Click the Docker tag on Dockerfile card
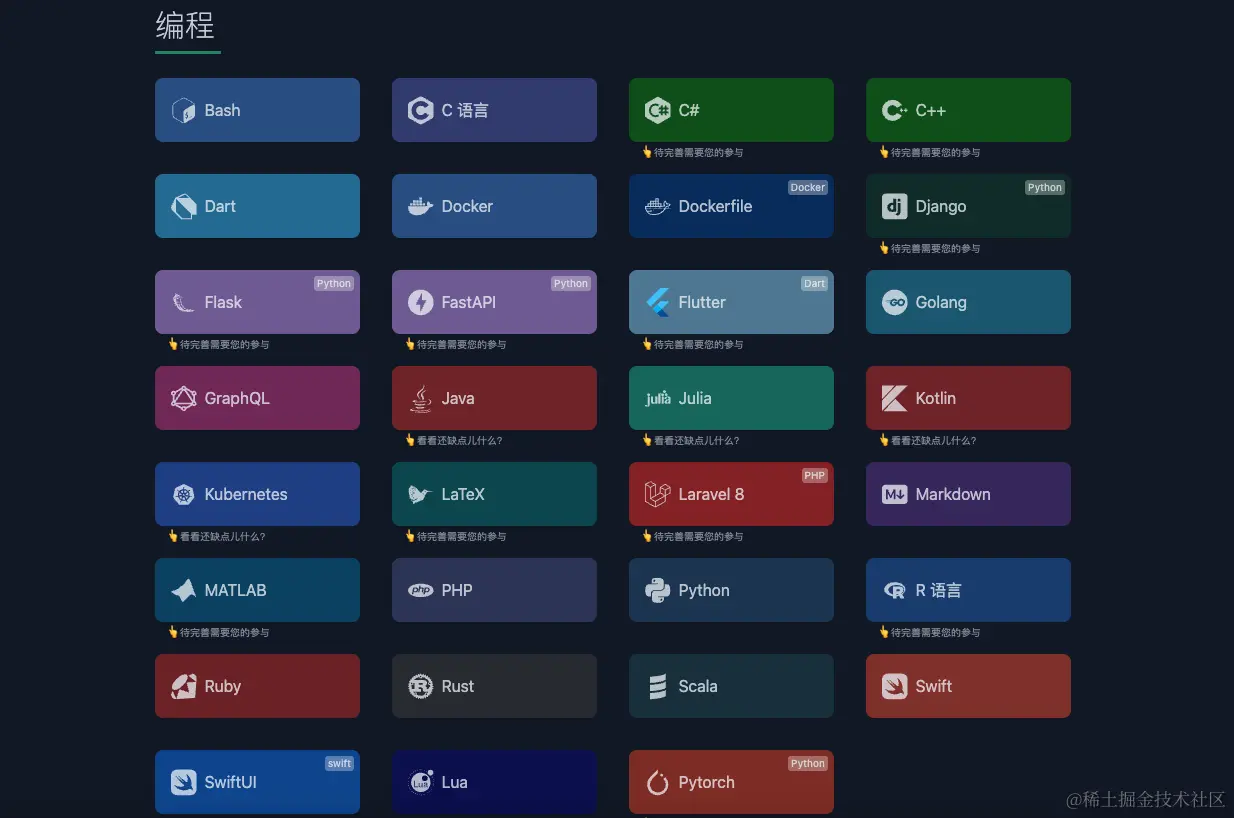The width and height of the screenshot is (1234, 818). coord(808,187)
